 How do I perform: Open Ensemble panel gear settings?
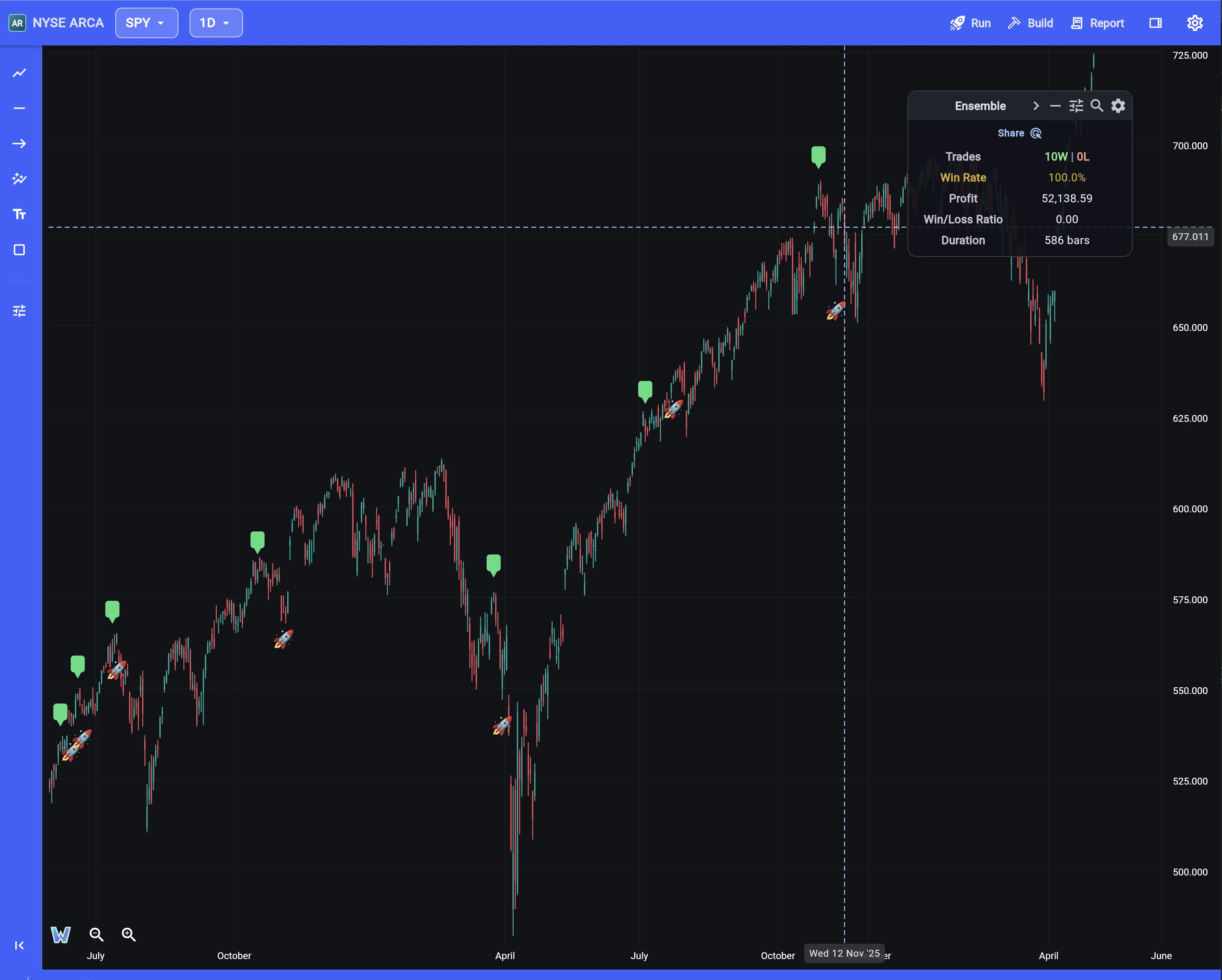[x=1118, y=106]
